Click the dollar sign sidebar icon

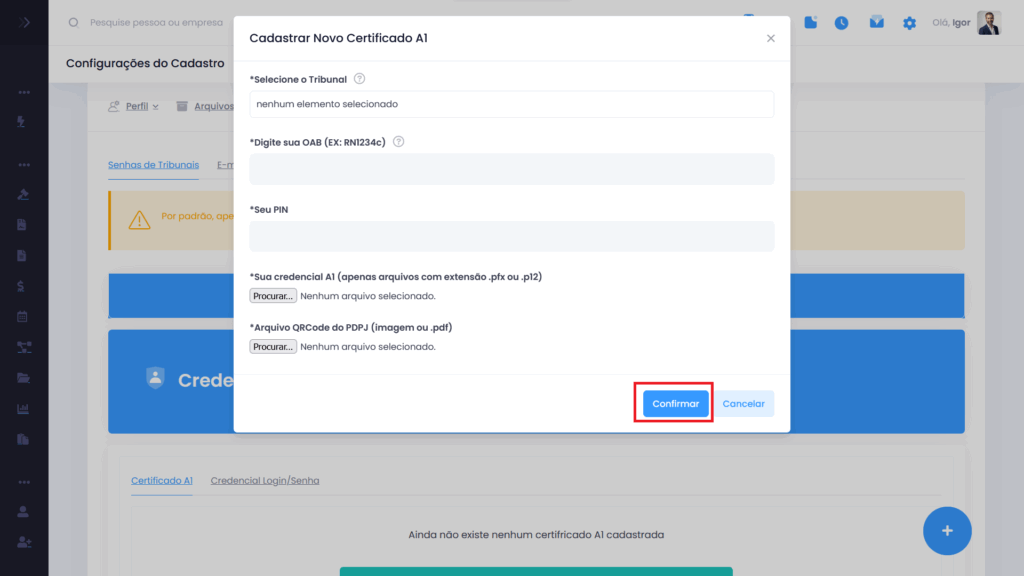pyautogui.click(x=22, y=286)
